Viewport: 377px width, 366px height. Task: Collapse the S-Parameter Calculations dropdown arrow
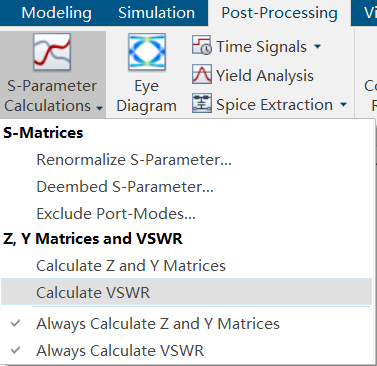coord(99,108)
